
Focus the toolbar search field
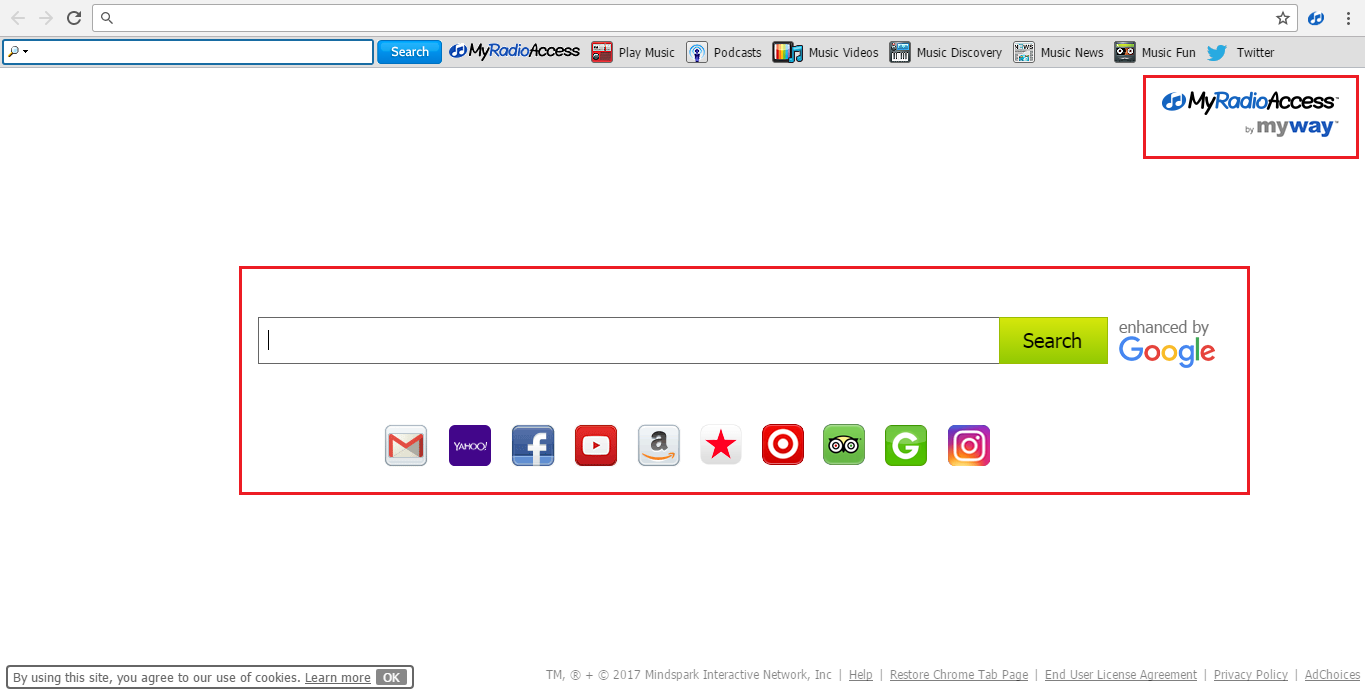click(188, 52)
